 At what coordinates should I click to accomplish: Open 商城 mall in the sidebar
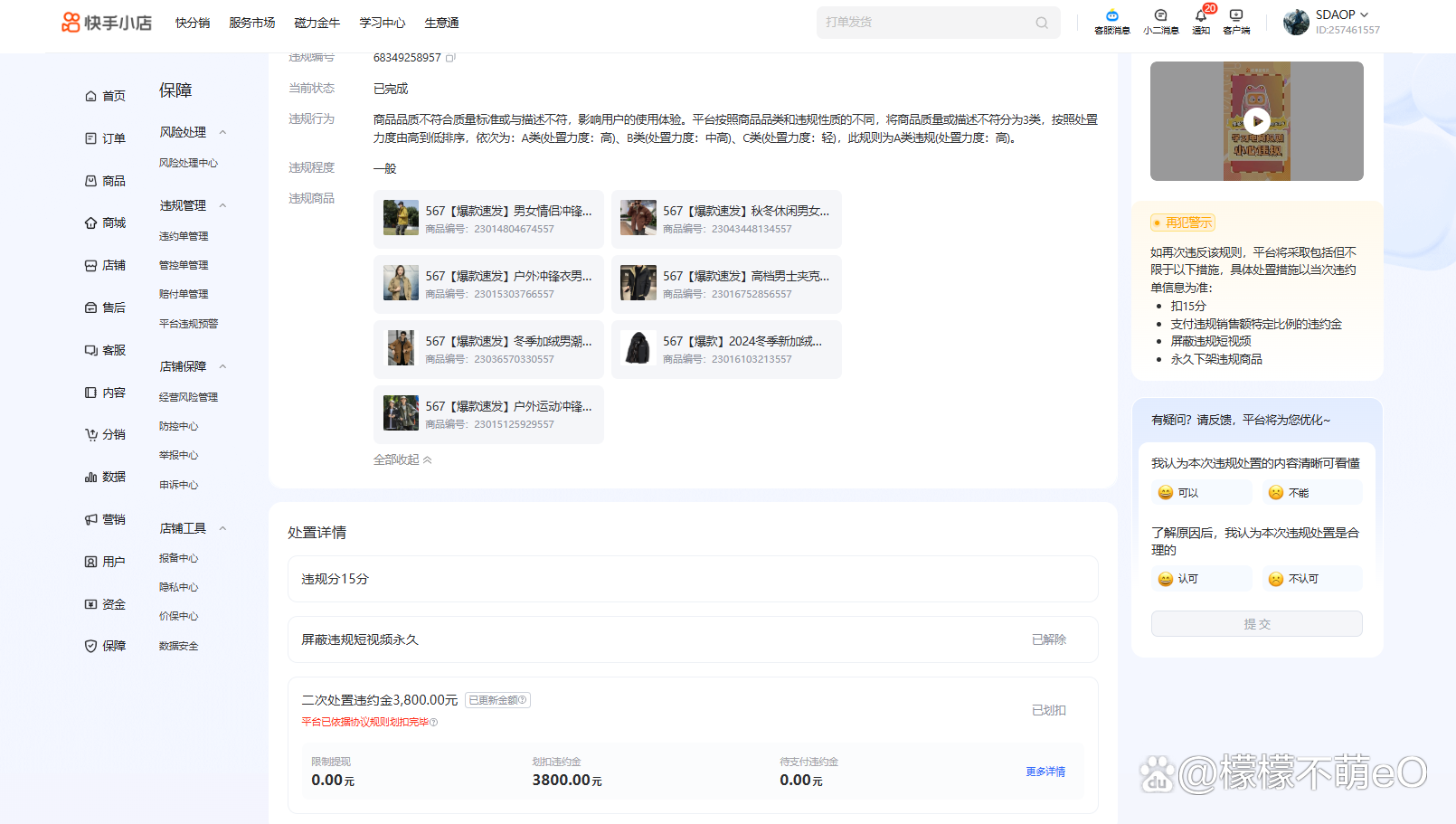[105, 223]
